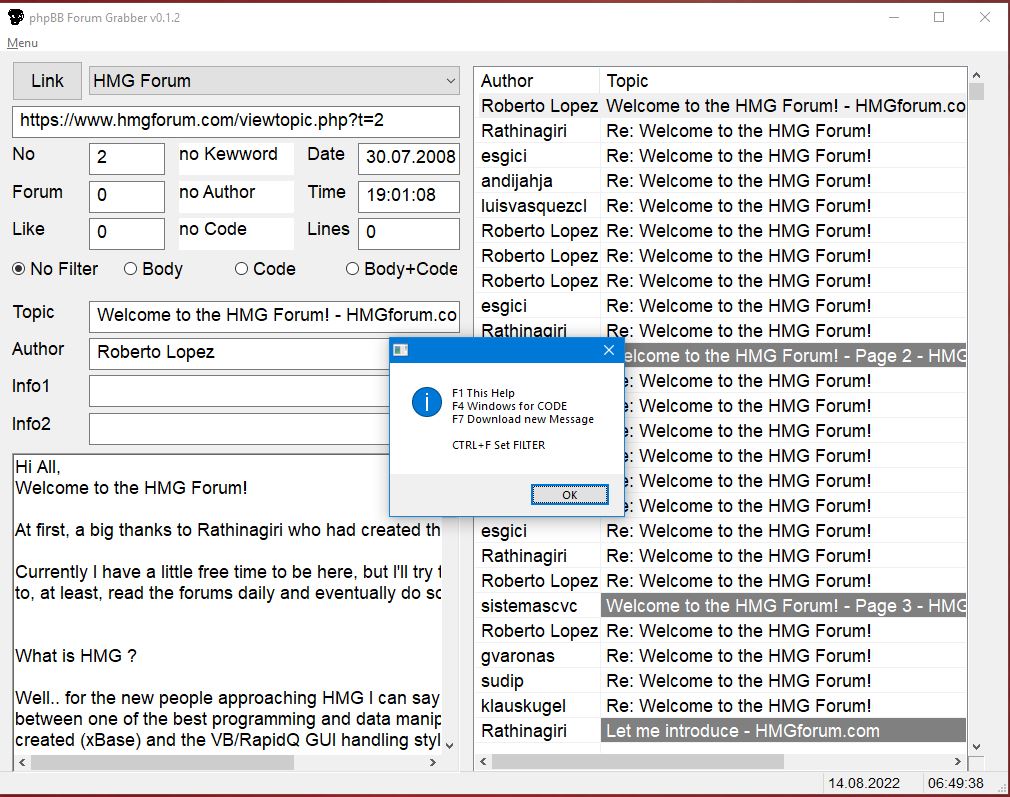This screenshot has width=1010, height=797.
Task: Click the URL field with viewtopic.php?t=2
Action: (236, 120)
